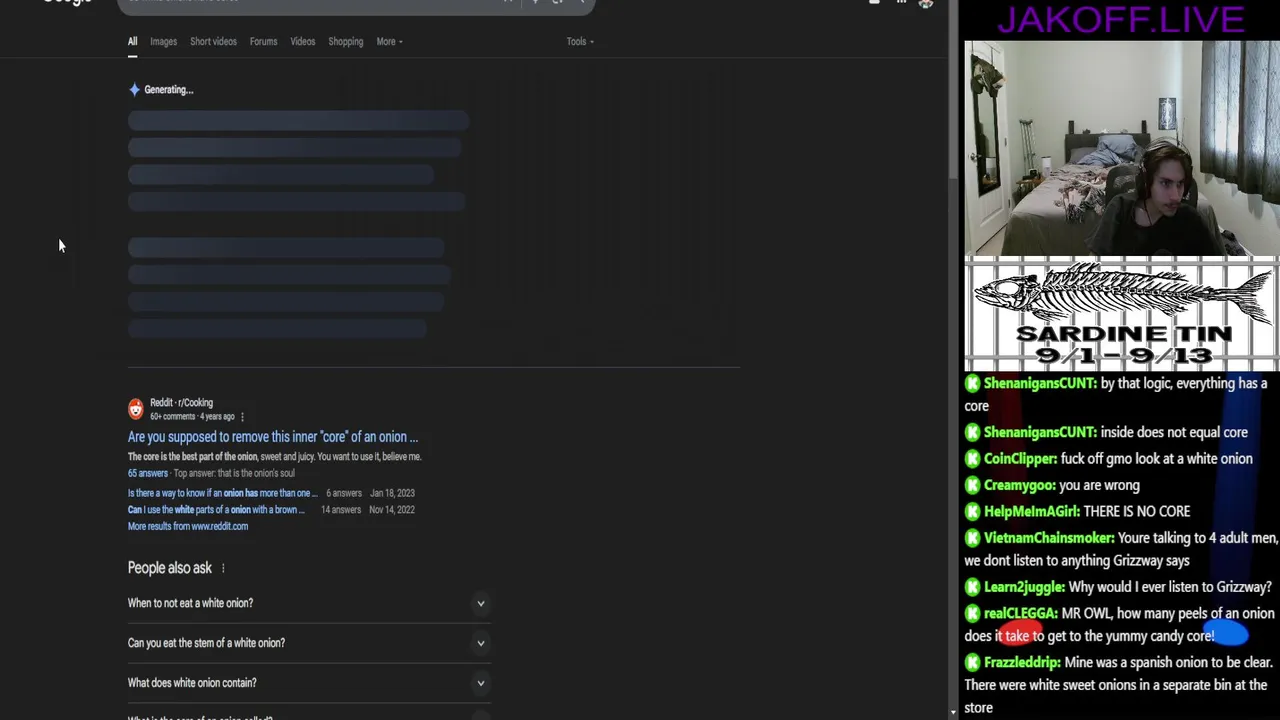Open 'Is there a way to know if an onion' link
The width and height of the screenshot is (1280, 720).
222,493
